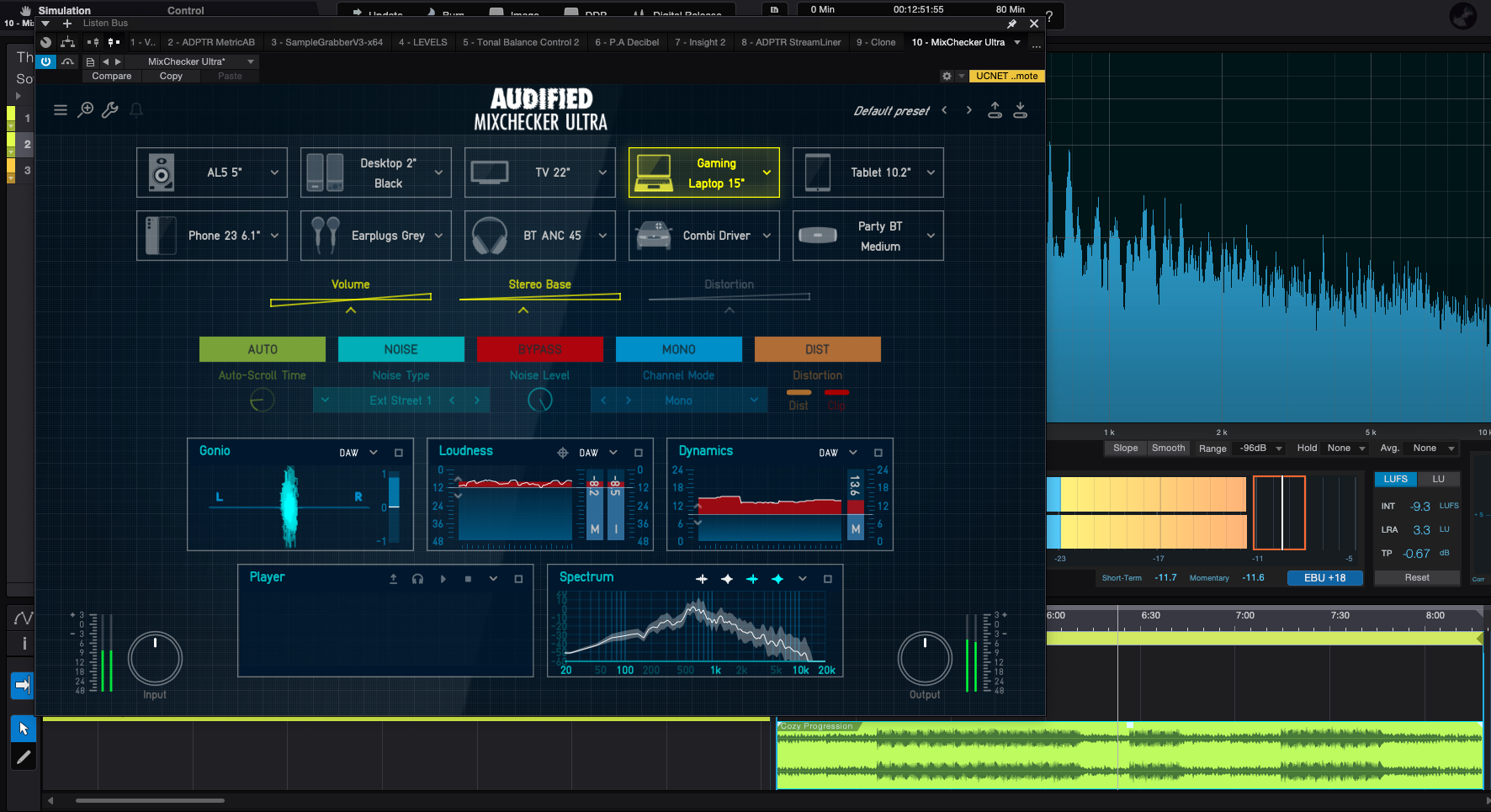Switch to 5 - Tonal Balance Control 2 tab
This screenshot has width=1491, height=812.
point(521,42)
